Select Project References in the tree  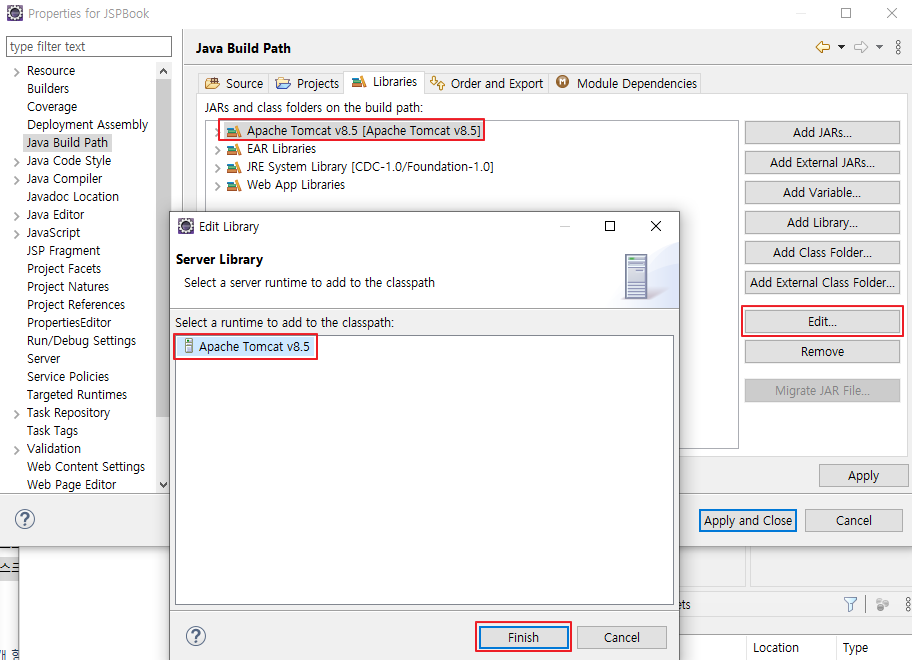click(x=76, y=305)
